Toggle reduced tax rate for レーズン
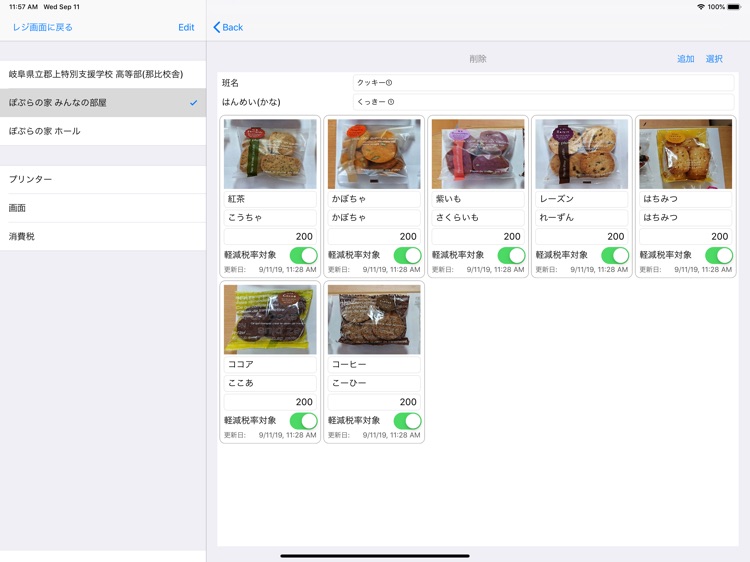The width and height of the screenshot is (750, 562). 615,255
